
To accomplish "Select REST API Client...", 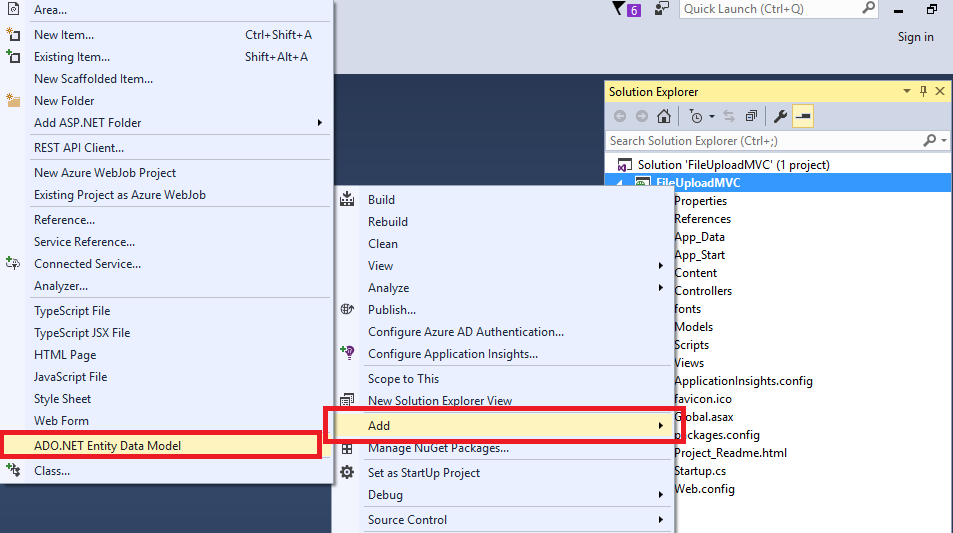I will [x=78, y=148].
